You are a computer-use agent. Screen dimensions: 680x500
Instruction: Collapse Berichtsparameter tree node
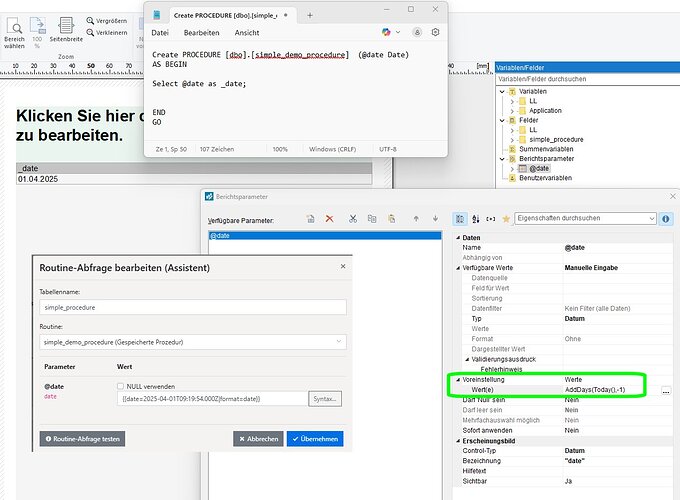502,159
